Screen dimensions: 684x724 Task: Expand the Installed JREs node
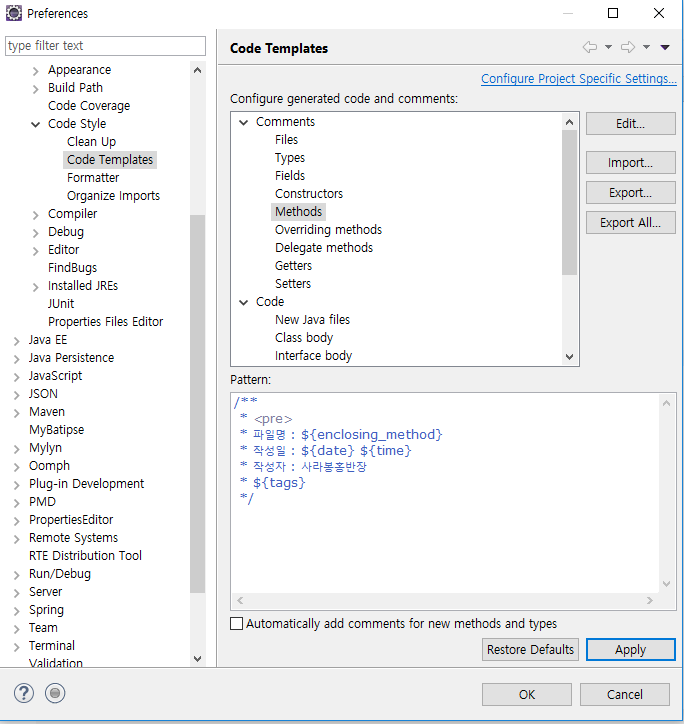[36, 287]
